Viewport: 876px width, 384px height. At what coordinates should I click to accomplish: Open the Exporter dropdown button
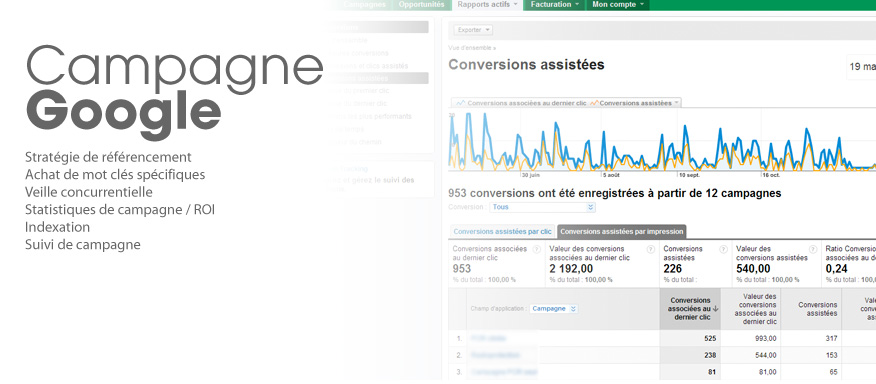pyautogui.click(x=473, y=30)
